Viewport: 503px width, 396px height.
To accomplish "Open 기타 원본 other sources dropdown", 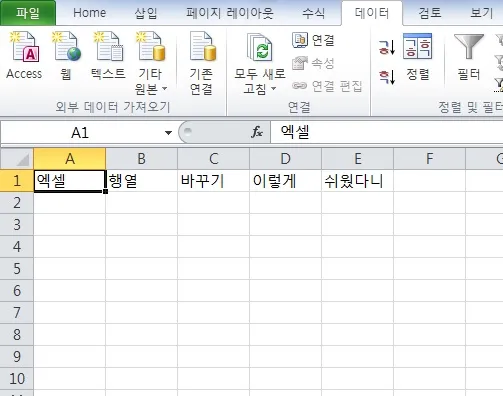I will [x=151, y=63].
